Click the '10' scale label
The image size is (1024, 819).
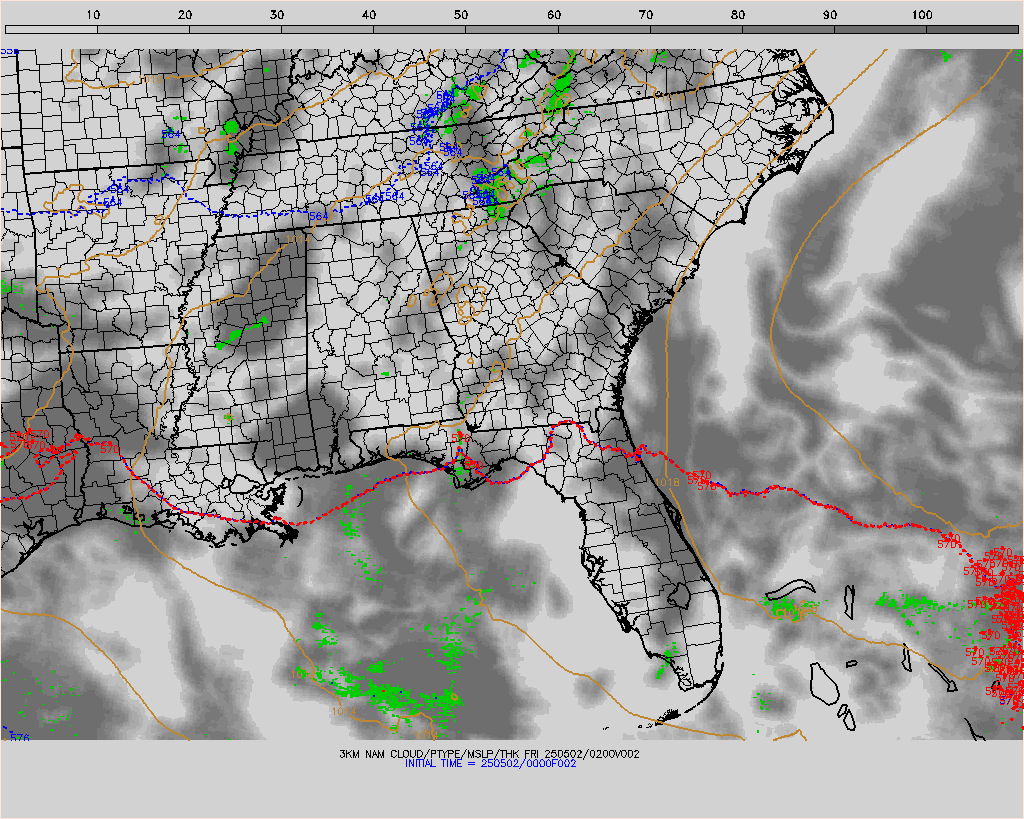(x=93, y=14)
